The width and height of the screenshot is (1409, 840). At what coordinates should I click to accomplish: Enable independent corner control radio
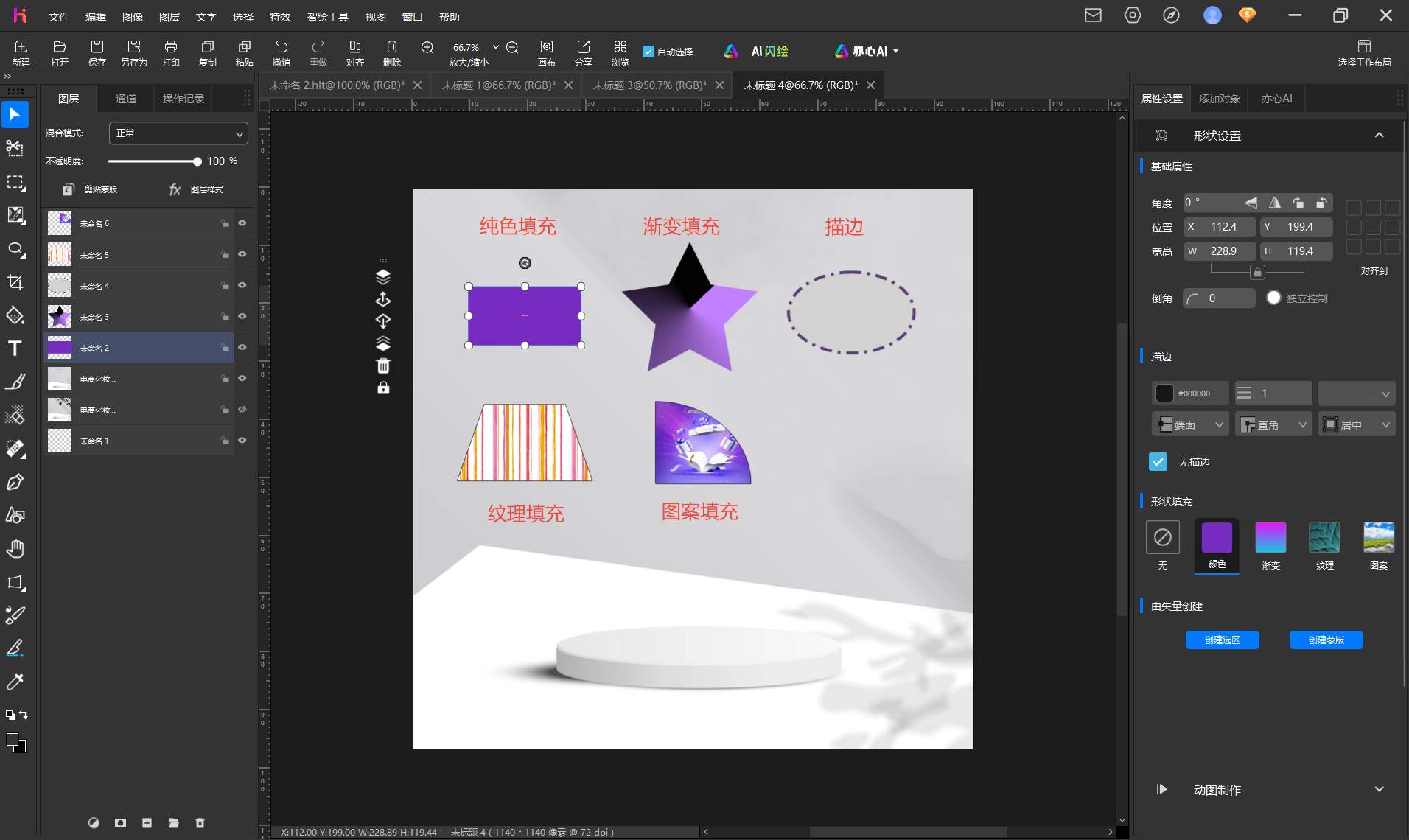click(x=1273, y=298)
